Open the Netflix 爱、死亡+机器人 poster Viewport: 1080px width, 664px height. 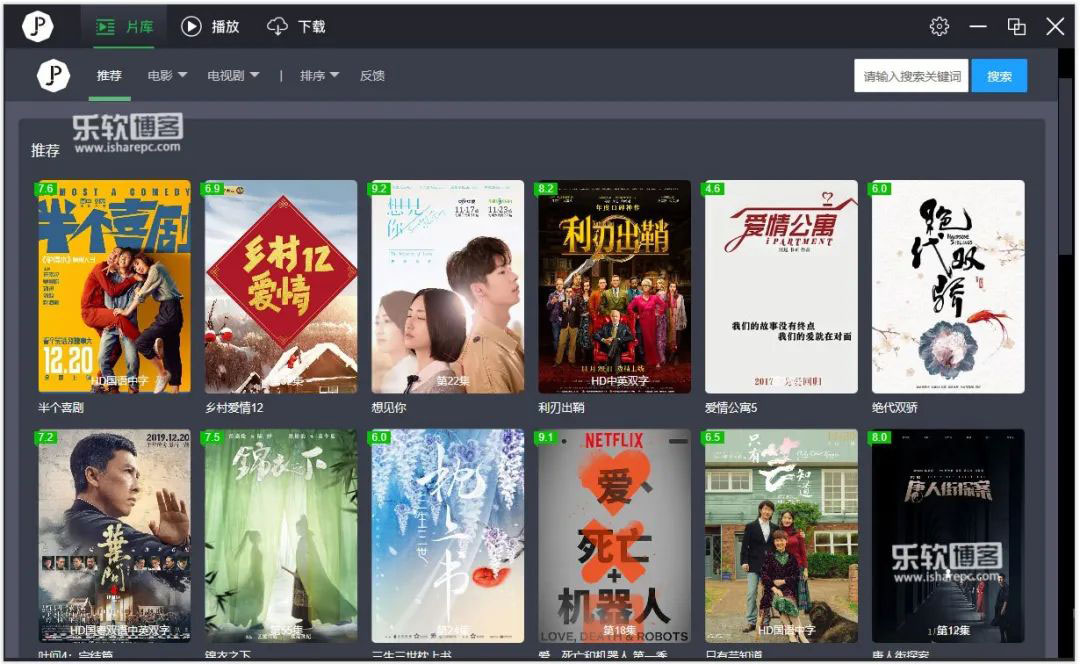tap(614, 536)
